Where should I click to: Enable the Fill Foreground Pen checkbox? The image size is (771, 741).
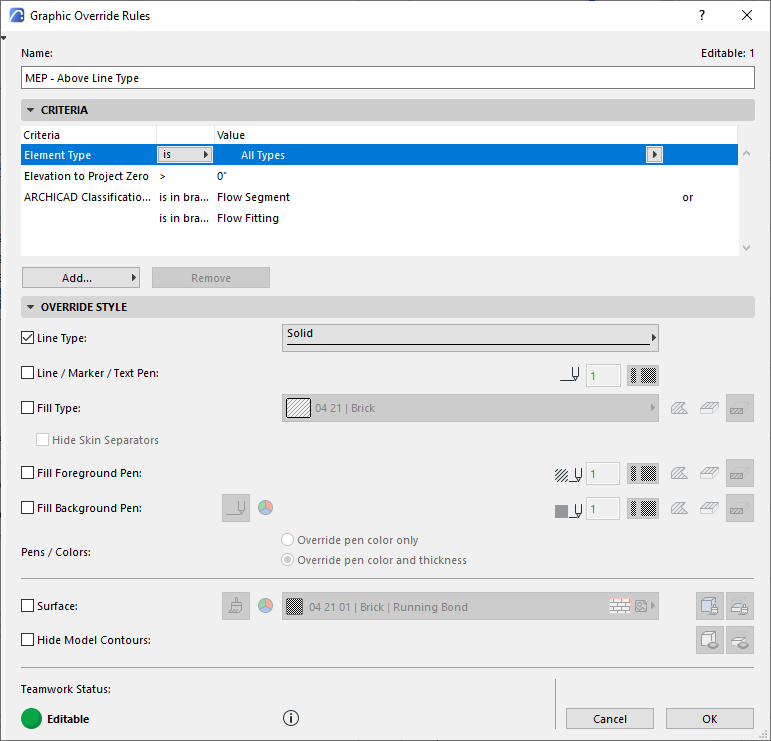[x=28, y=473]
